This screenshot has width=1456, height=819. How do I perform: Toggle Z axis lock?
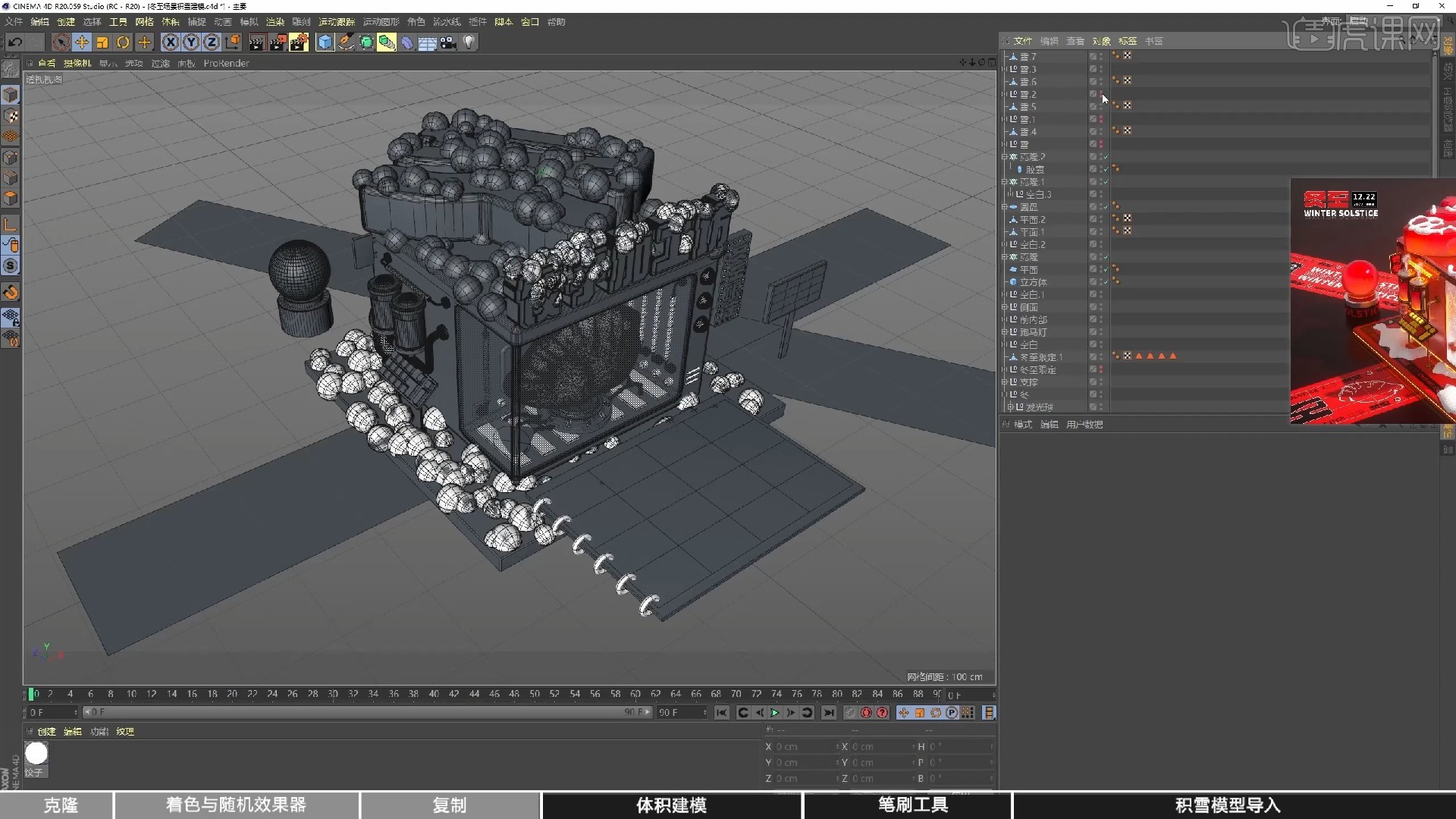tap(212, 42)
